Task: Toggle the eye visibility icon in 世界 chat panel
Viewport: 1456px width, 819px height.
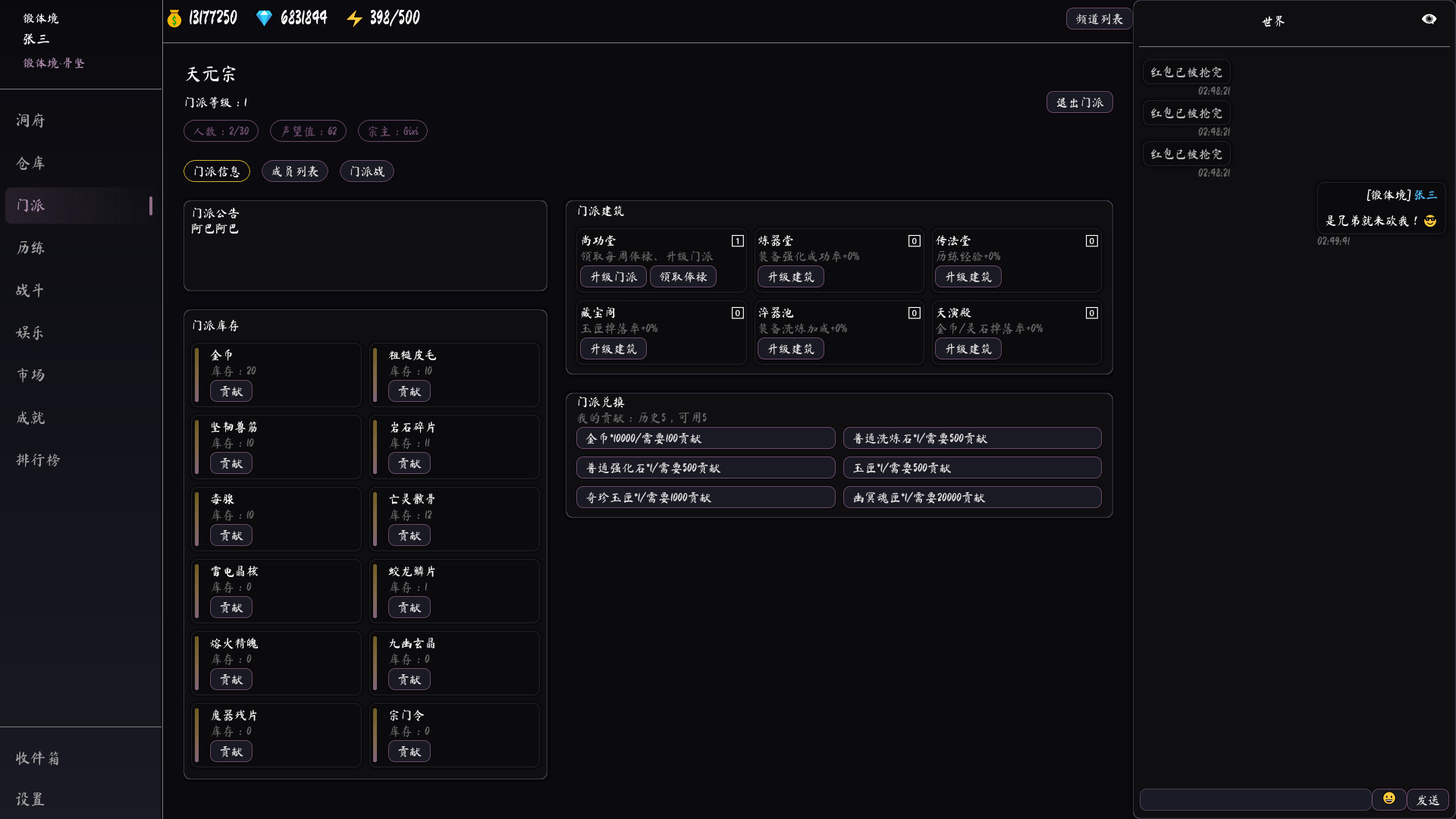Action: 1429,18
